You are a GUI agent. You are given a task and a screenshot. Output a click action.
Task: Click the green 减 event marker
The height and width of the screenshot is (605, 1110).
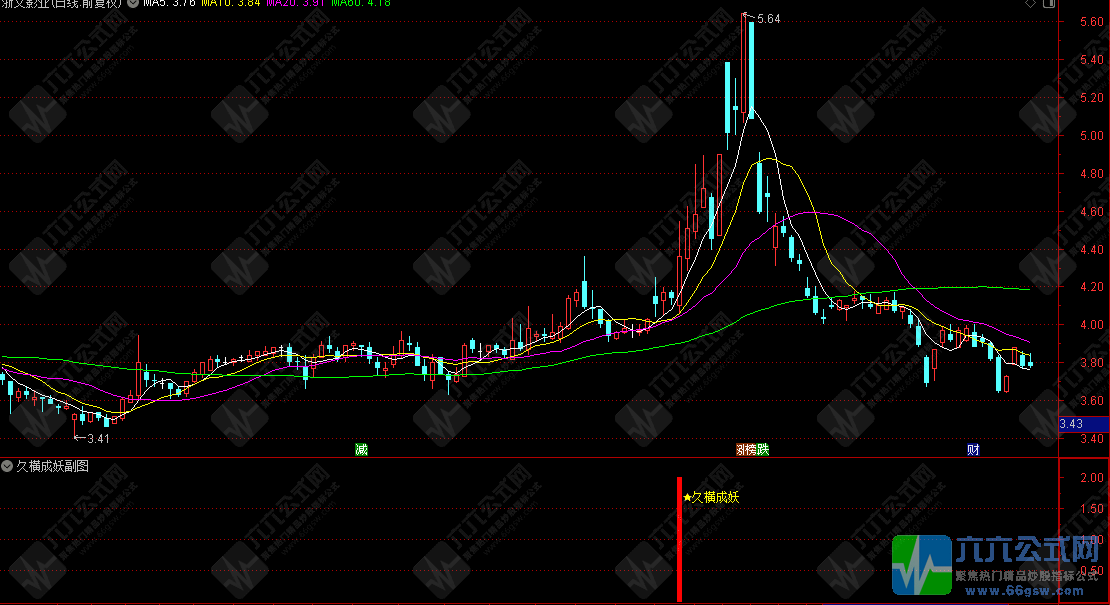pyautogui.click(x=361, y=450)
